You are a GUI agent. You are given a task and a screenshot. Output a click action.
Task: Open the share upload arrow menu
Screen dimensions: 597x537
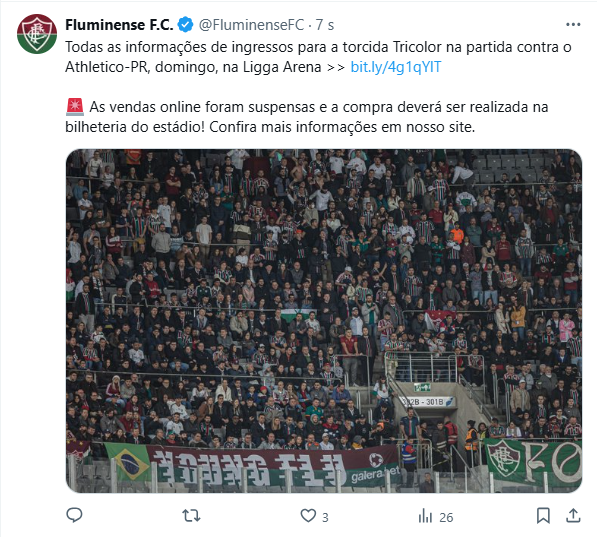click(573, 515)
